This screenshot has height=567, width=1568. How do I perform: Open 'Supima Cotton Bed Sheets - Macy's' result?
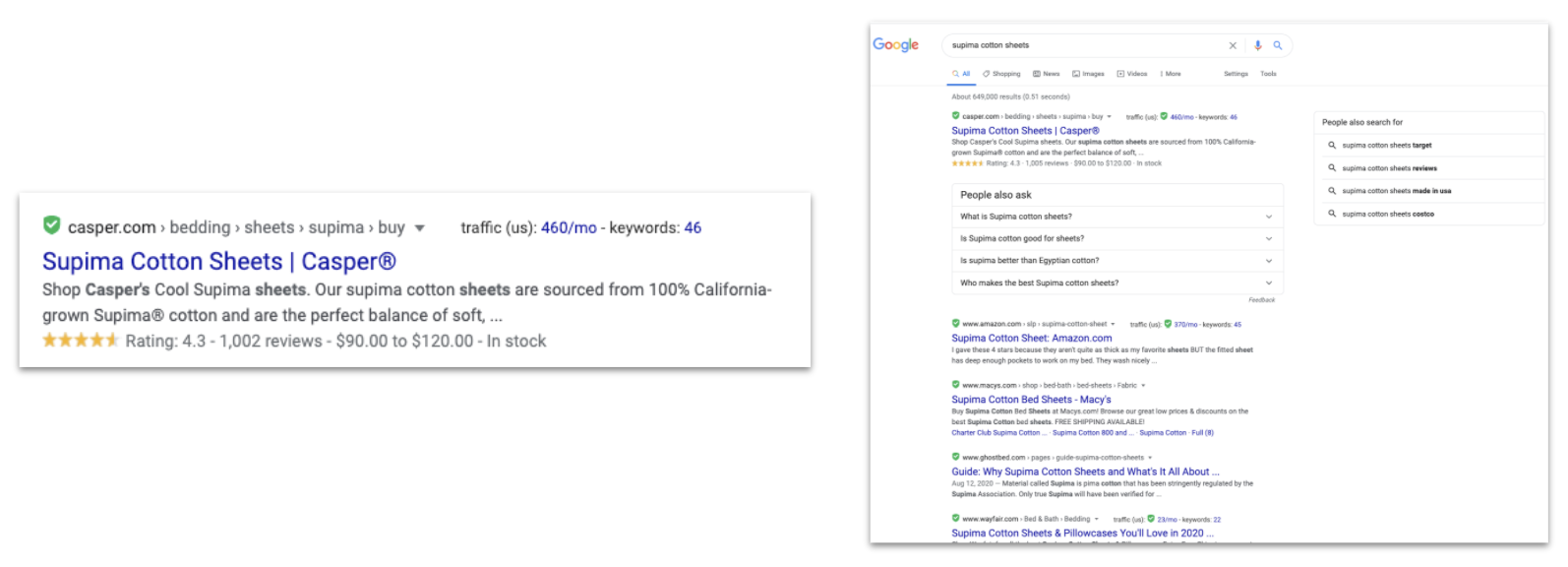coord(1031,400)
